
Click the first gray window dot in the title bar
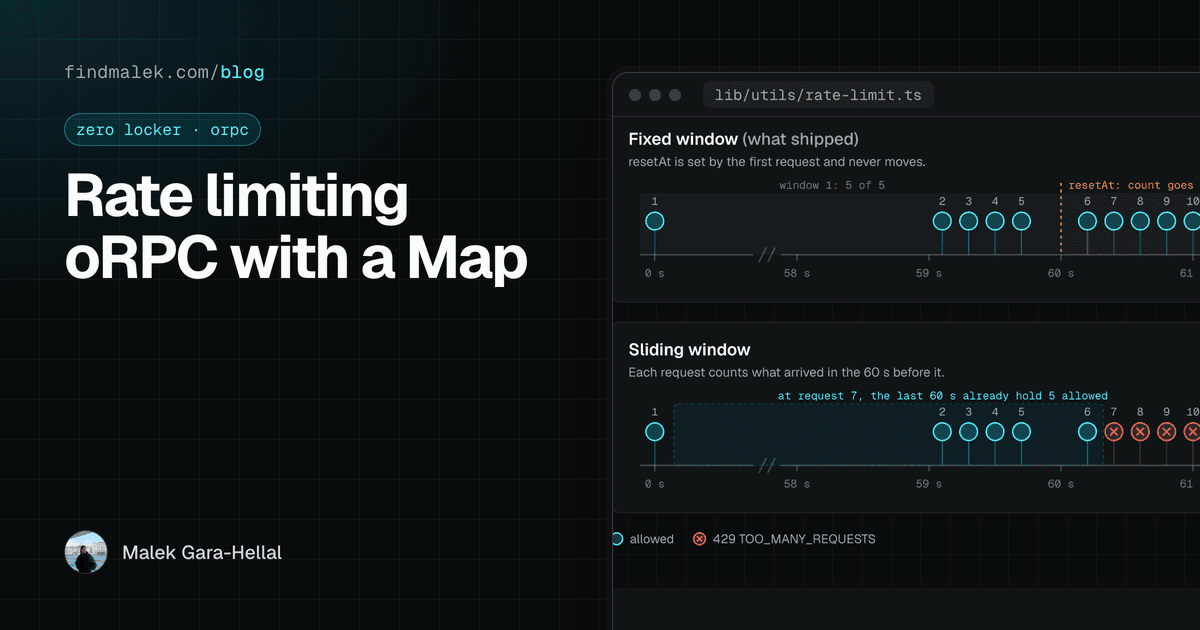[634, 96]
